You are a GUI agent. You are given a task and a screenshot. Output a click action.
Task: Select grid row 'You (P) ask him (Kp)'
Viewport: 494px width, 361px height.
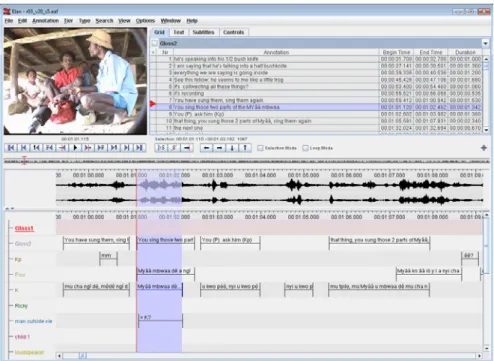click(x=316, y=114)
